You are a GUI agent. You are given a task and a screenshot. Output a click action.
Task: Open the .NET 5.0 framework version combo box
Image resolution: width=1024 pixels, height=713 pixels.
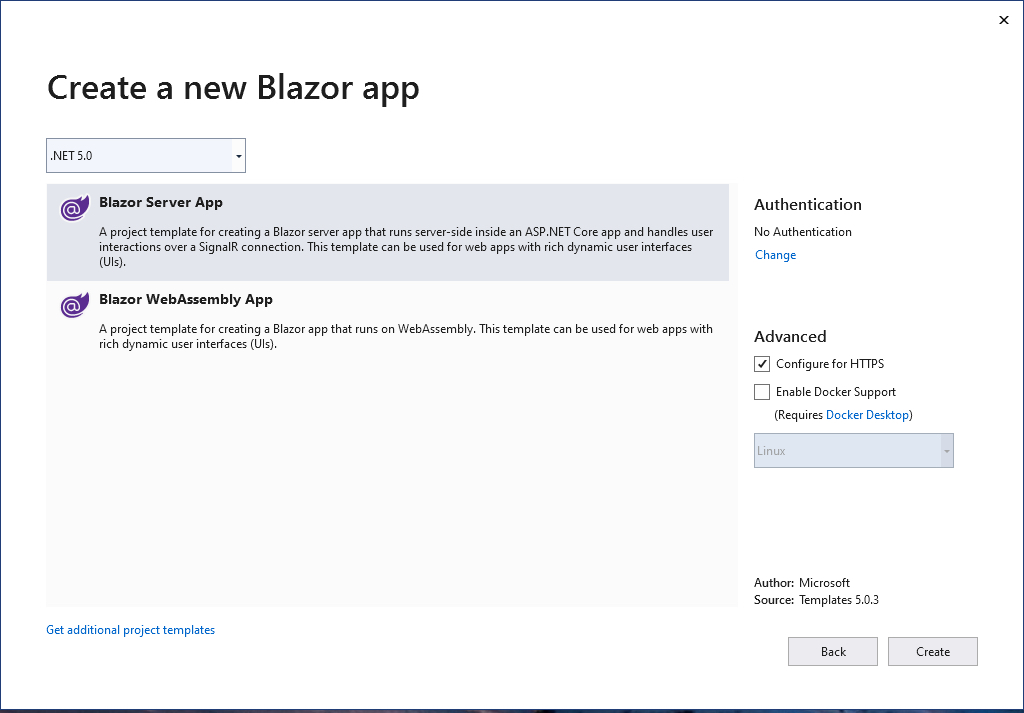coord(140,156)
